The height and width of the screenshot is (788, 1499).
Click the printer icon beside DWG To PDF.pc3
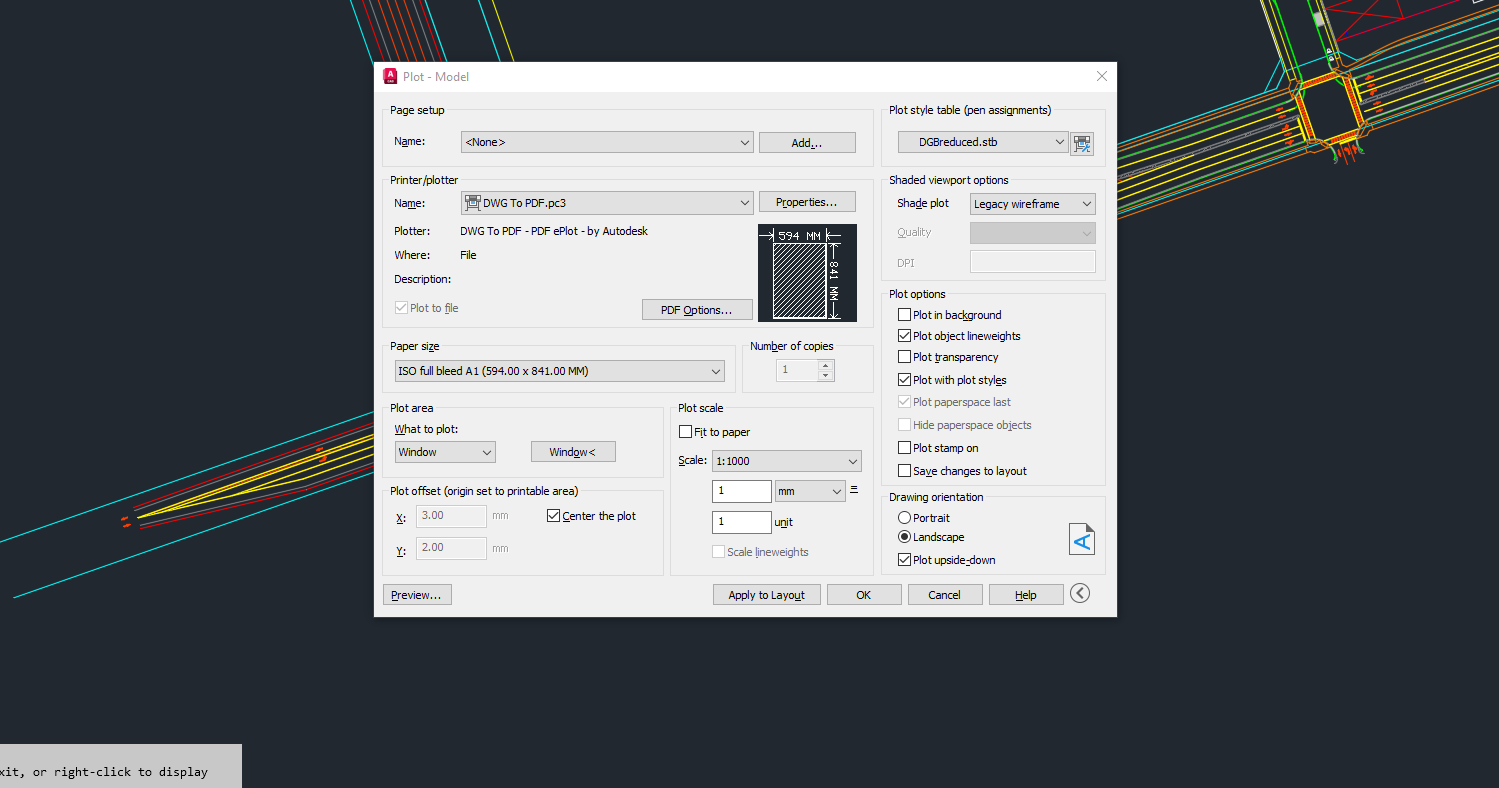472,202
